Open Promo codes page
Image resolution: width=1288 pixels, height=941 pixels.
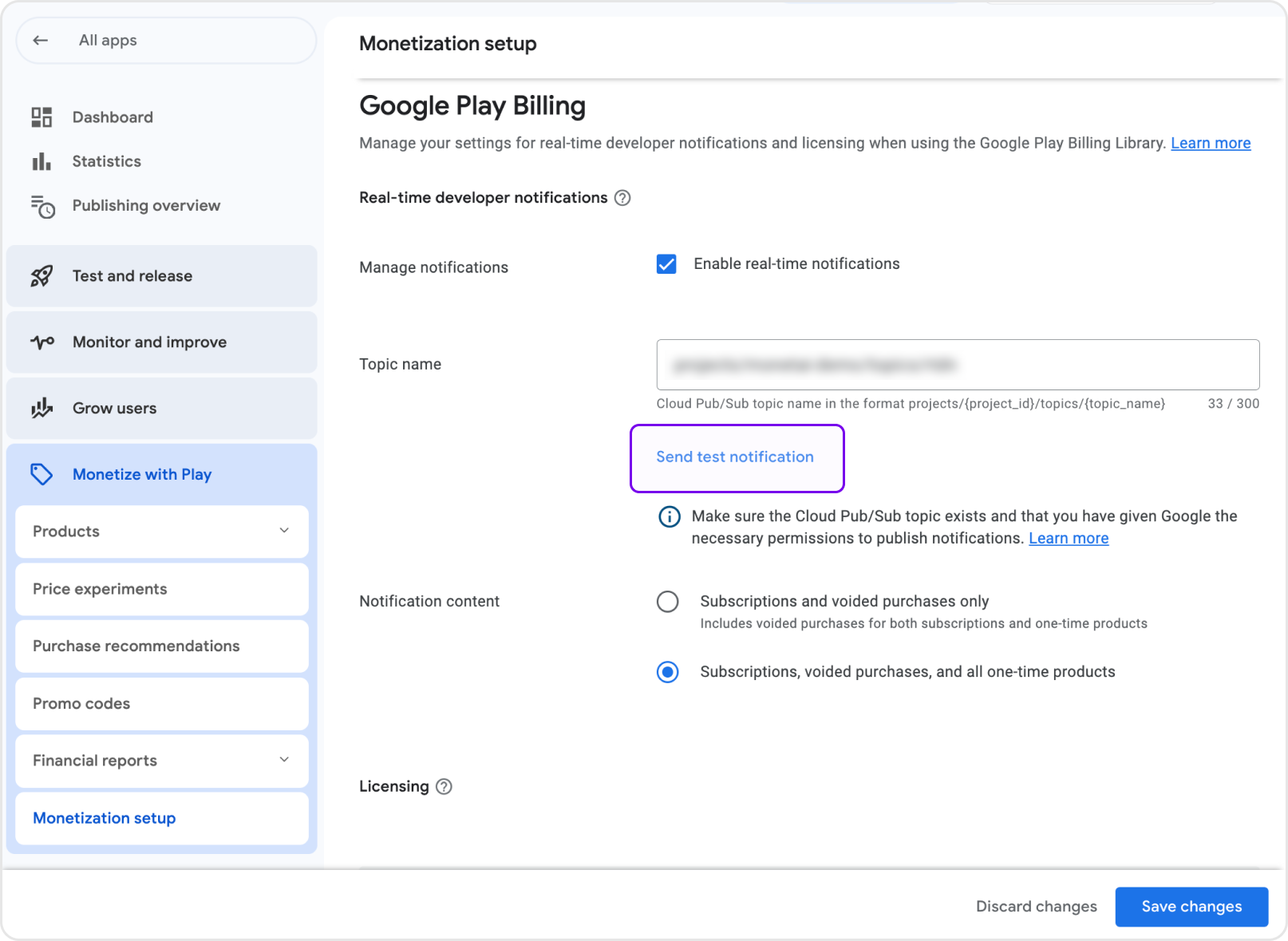162,704
